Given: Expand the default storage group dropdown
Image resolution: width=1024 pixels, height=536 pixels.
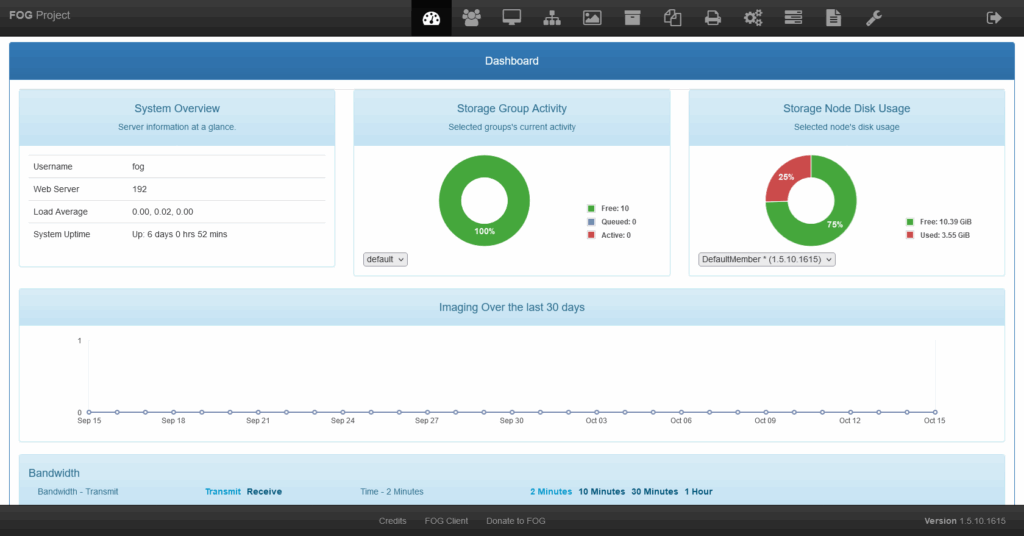Looking at the screenshot, I should click(385, 259).
